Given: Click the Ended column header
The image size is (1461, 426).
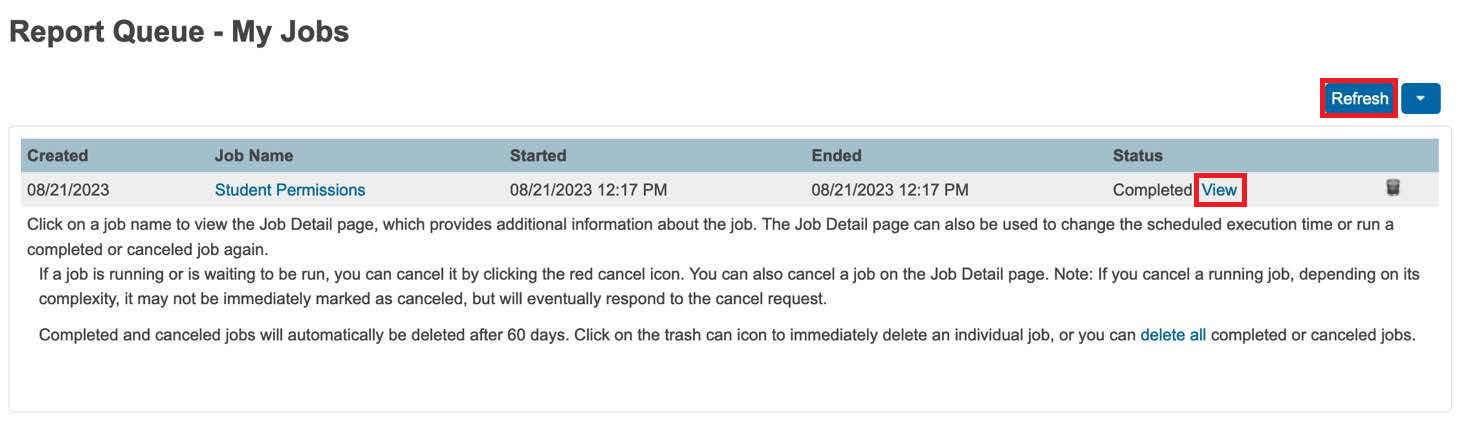Looking at the screenshot, I should (x=836, y=156).
